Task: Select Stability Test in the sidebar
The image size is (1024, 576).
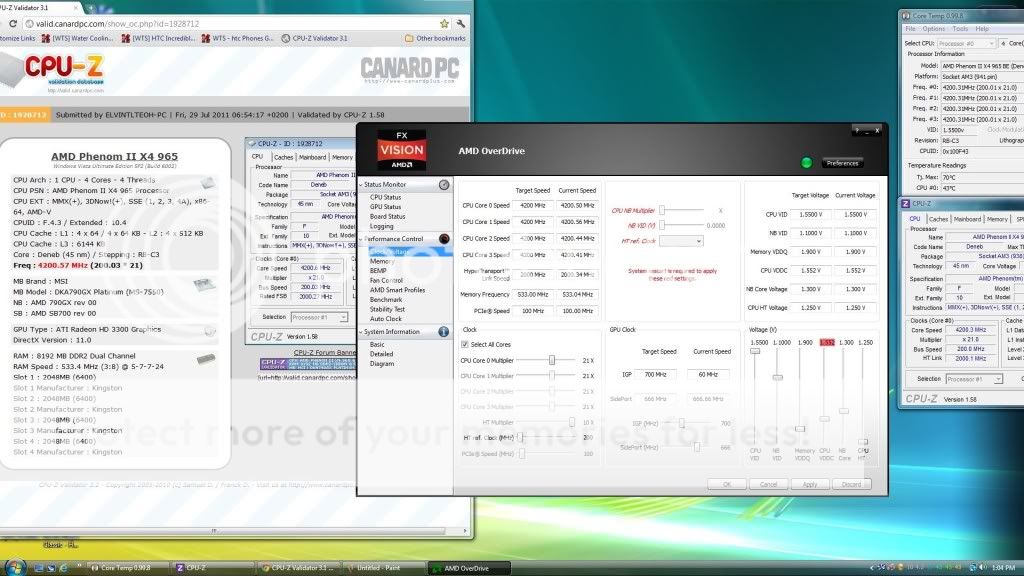Action: pyautogui.click(x=387, y=309)
